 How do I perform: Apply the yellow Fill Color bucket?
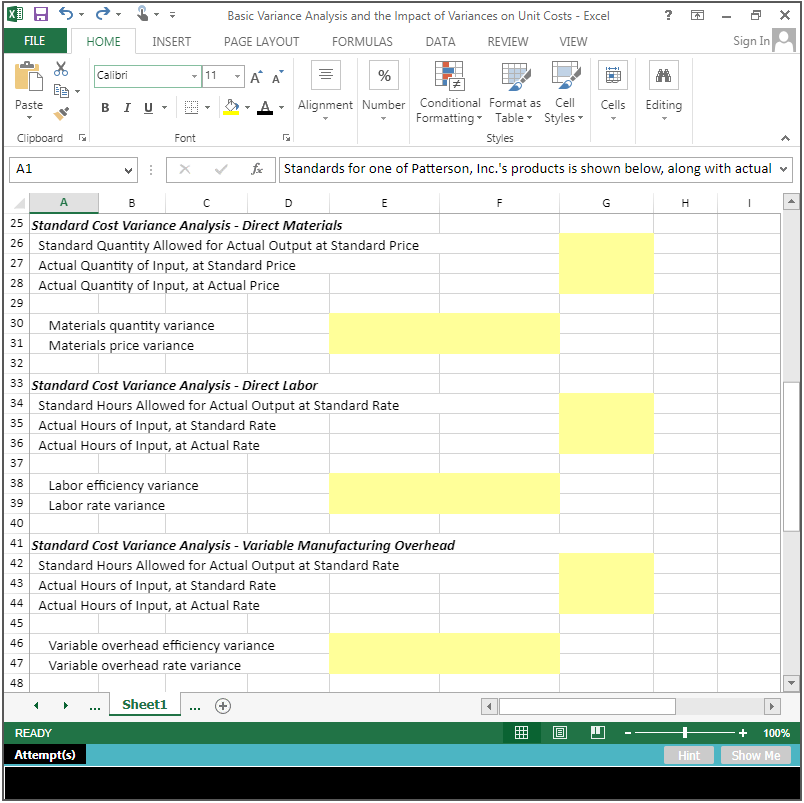(231, 107)
